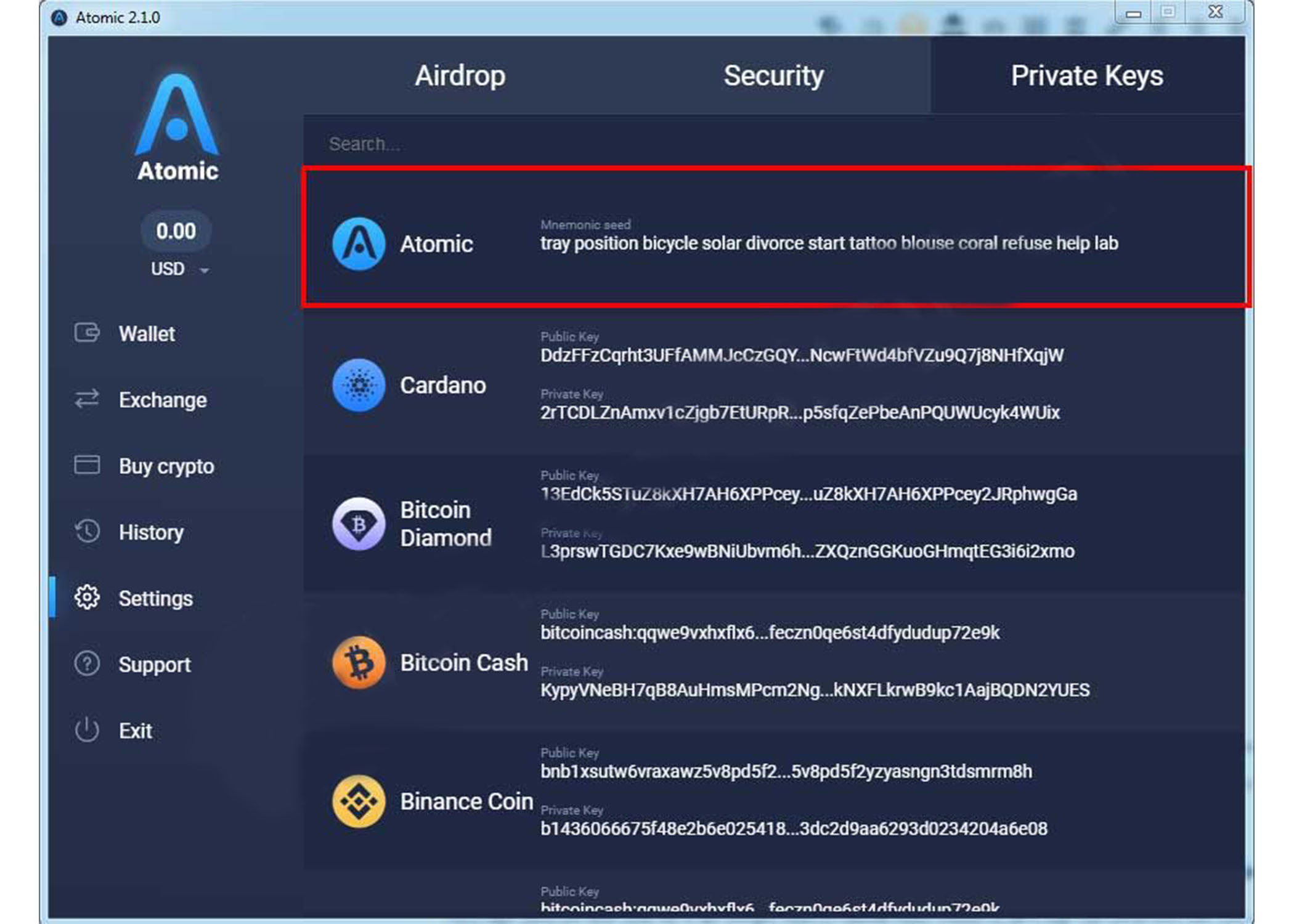
Task: Click inside the Search field
Action: 773,144
